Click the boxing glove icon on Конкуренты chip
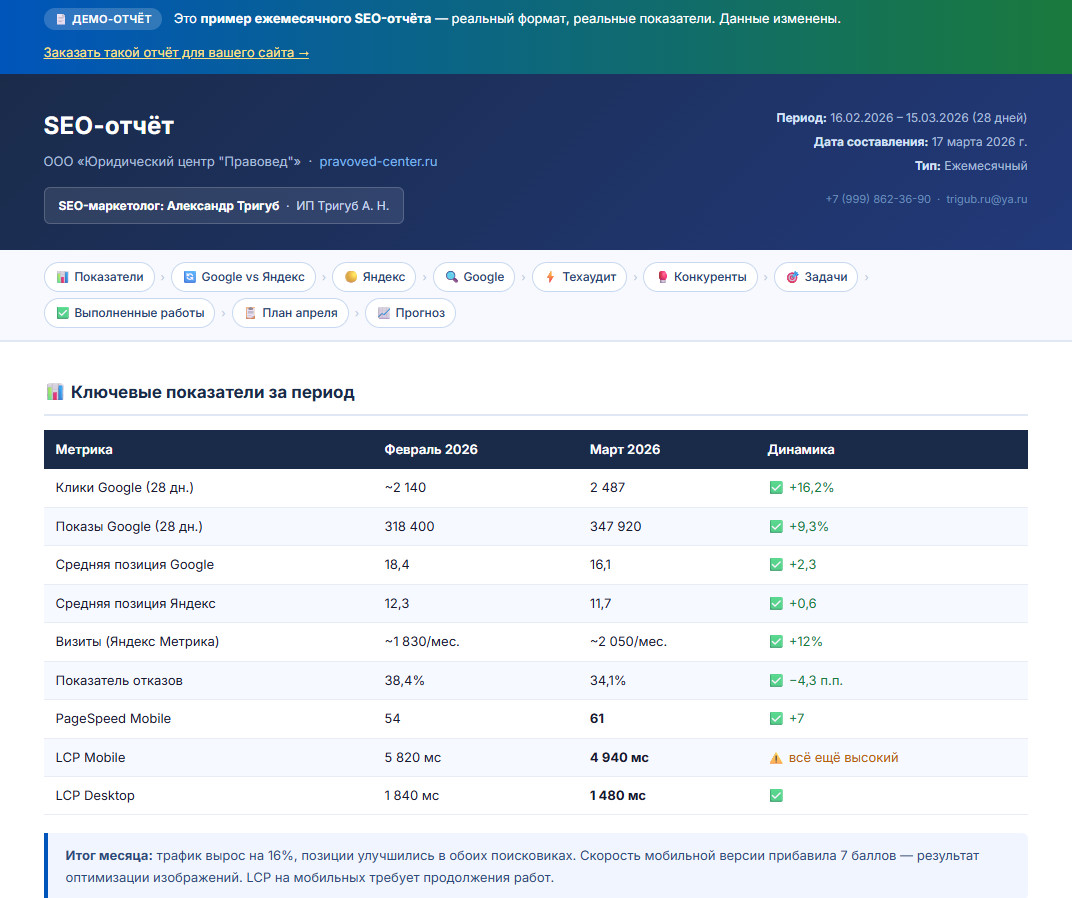The width and height of the screenshot is (1072, 898). click(662, 277)
